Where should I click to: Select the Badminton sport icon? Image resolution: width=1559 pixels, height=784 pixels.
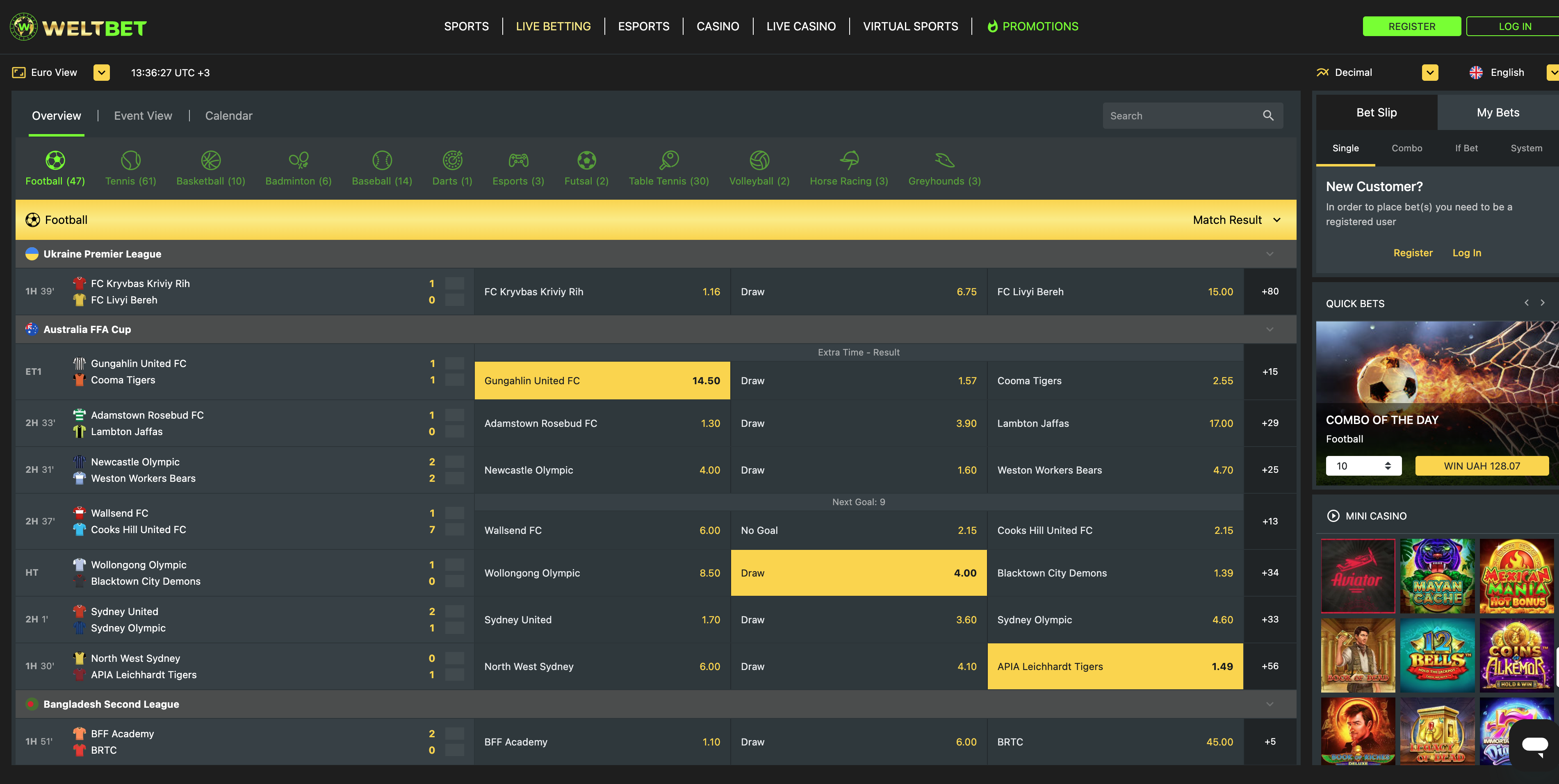tap(299, 160)
